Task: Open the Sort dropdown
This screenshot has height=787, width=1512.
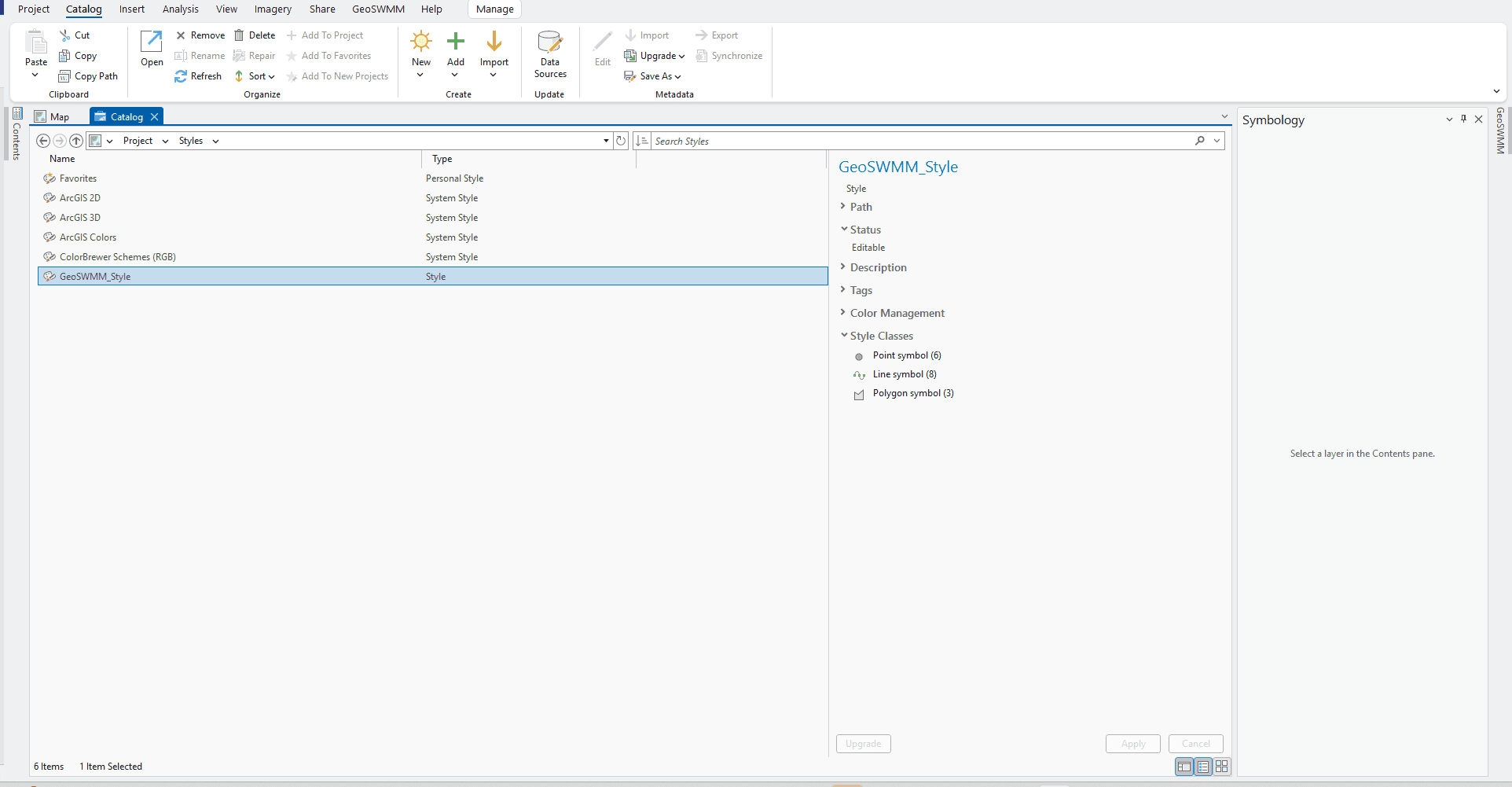Action: tap(255, 75)
